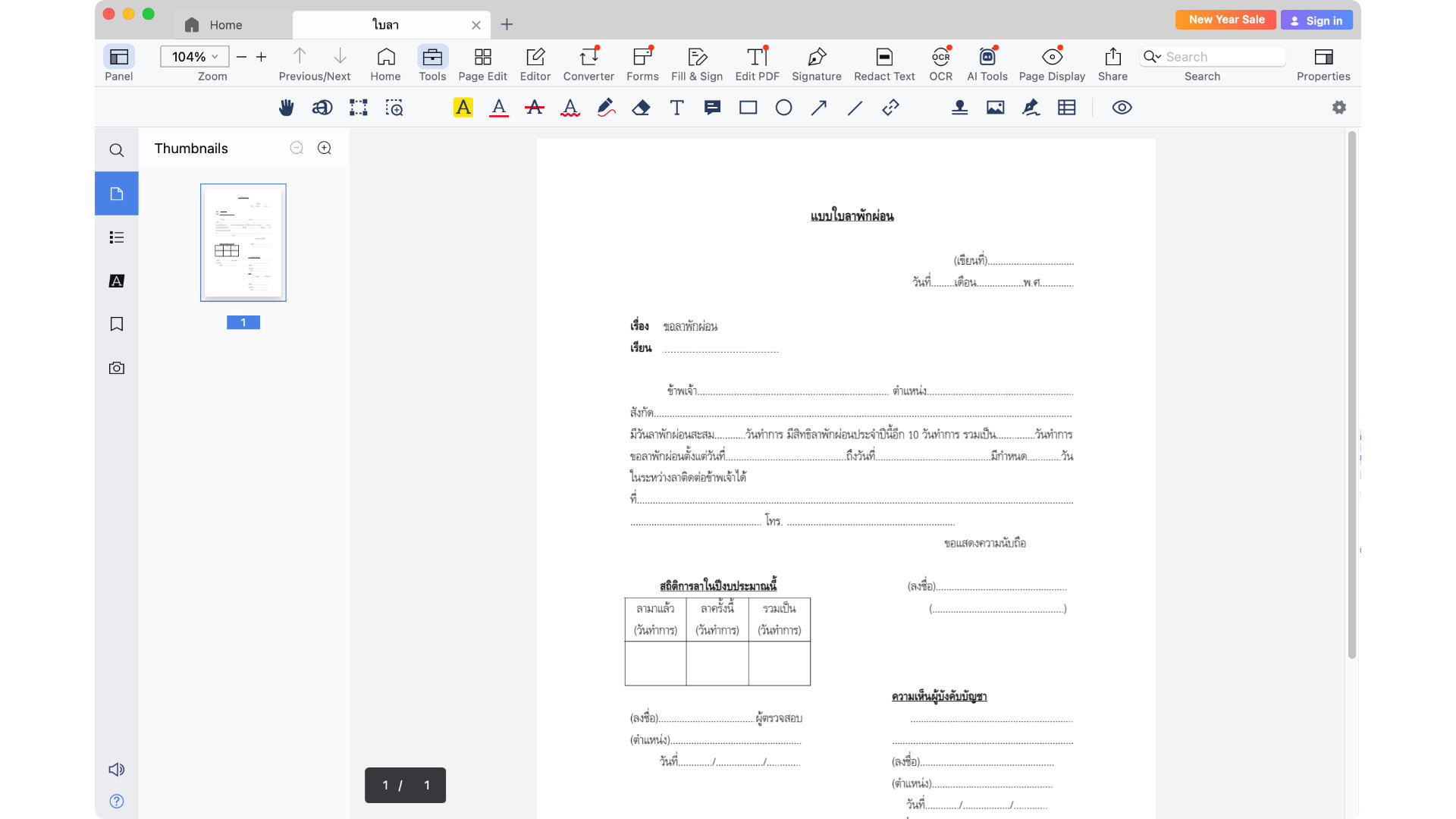This screenshot has width=1456, height=819.
Task: Pick the Arrow drawing tool
Action: click(818, 108)
